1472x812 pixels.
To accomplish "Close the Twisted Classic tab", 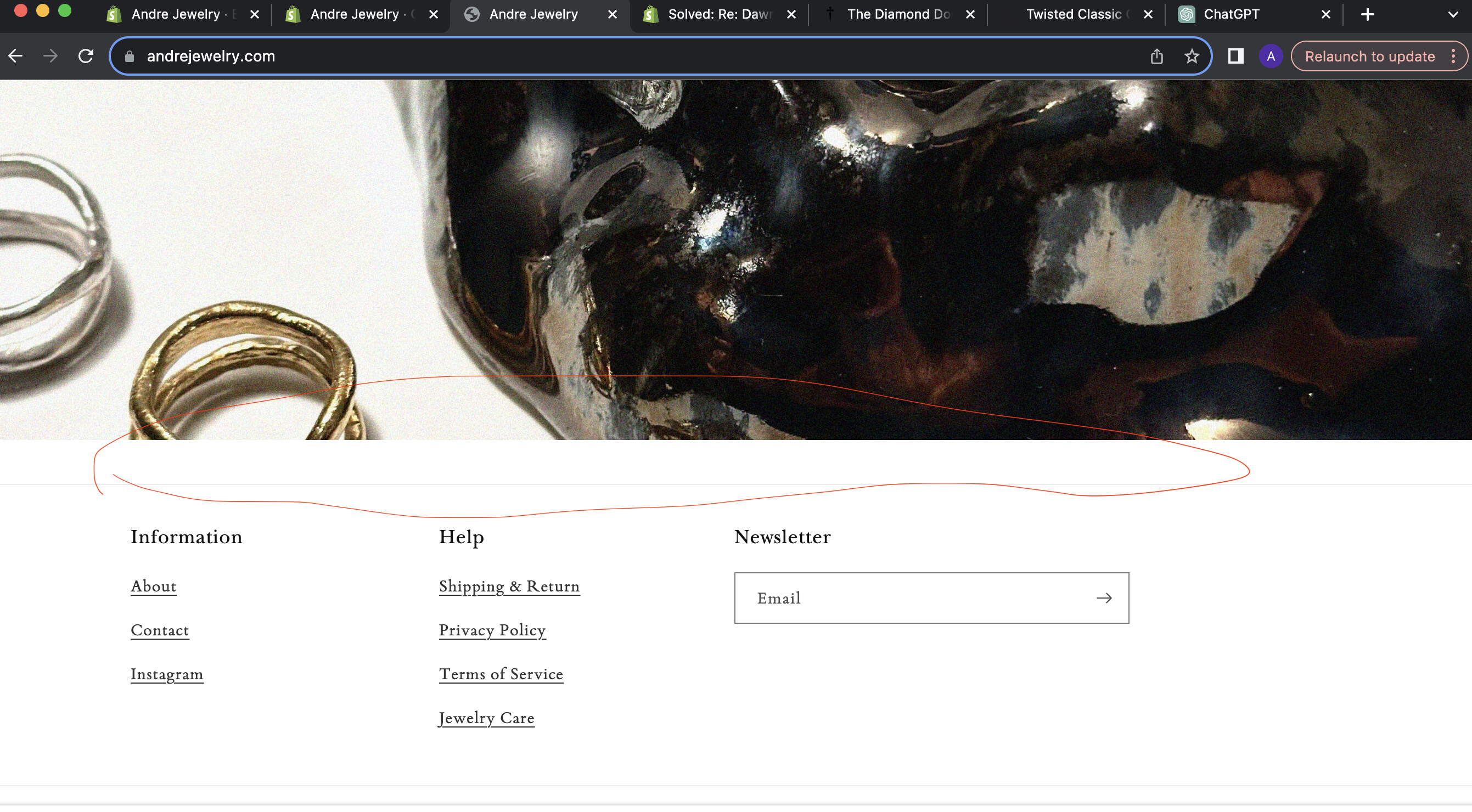I will pyautogui.click(x=1148, y=14).
